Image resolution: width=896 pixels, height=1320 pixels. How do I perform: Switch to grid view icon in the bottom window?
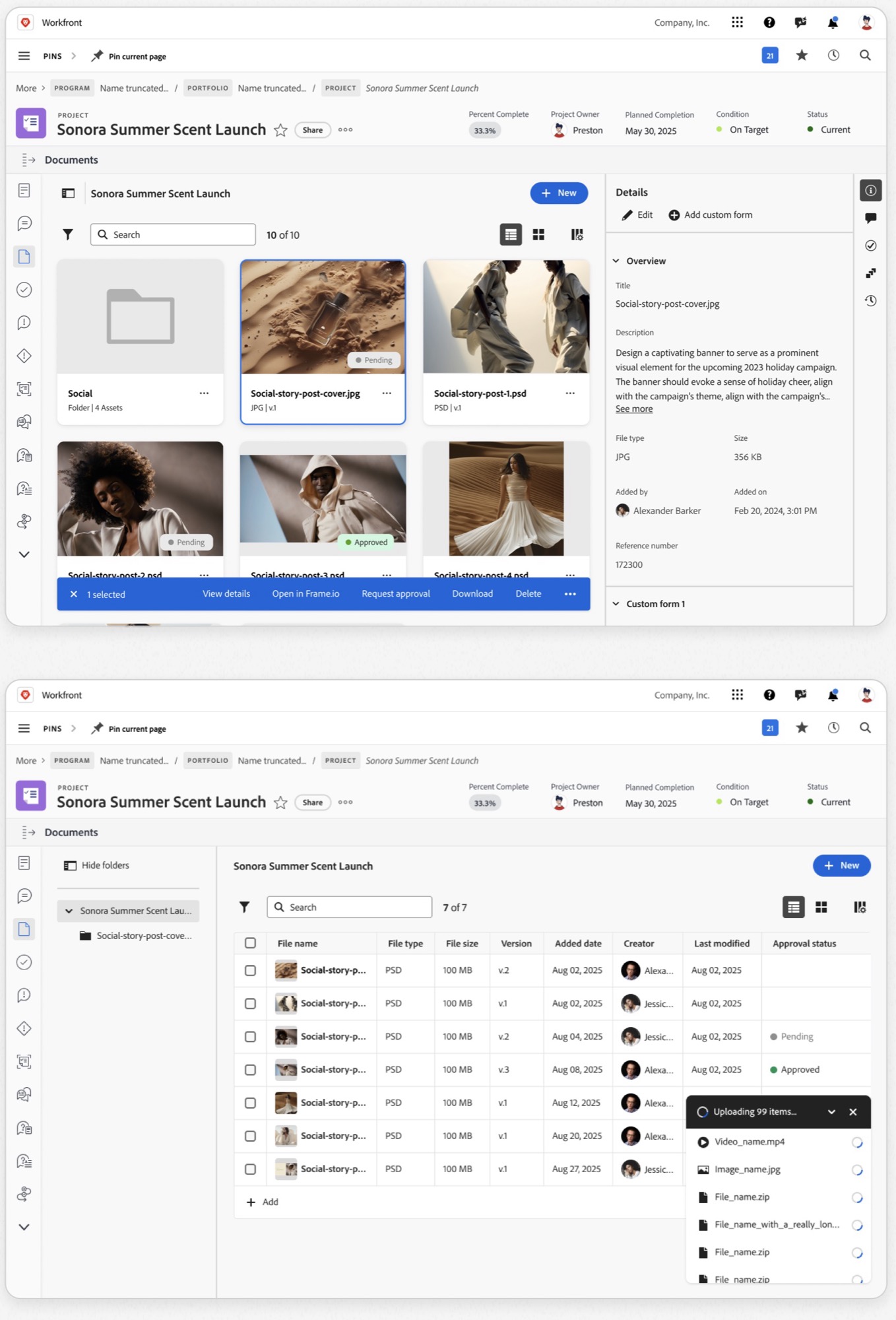[x=821, y=907]
